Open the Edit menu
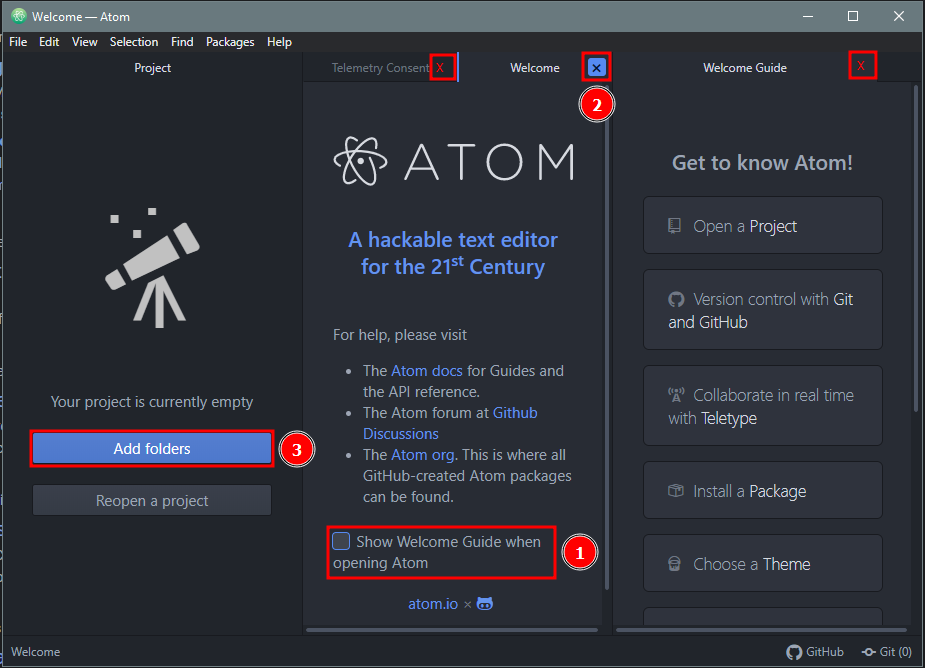925x668 pixels. pyautogui.click(x=49, y=42)
